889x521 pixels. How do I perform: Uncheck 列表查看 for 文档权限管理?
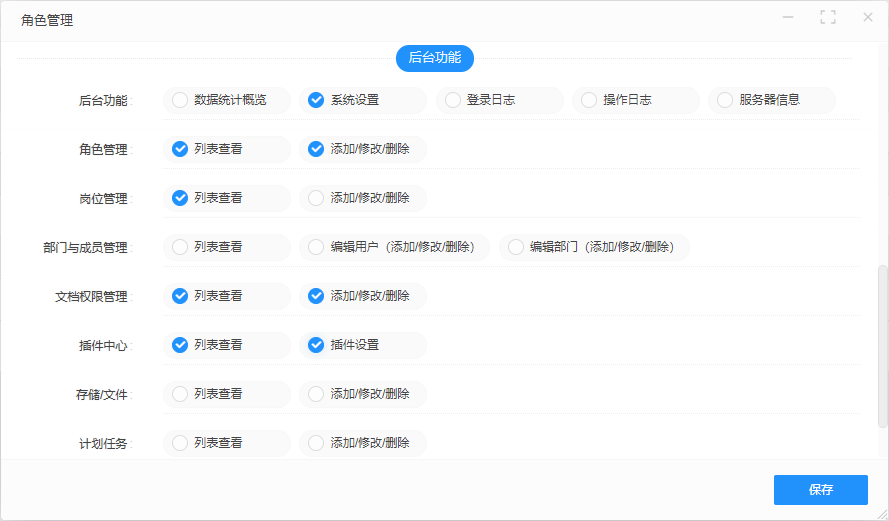(180, 296)
